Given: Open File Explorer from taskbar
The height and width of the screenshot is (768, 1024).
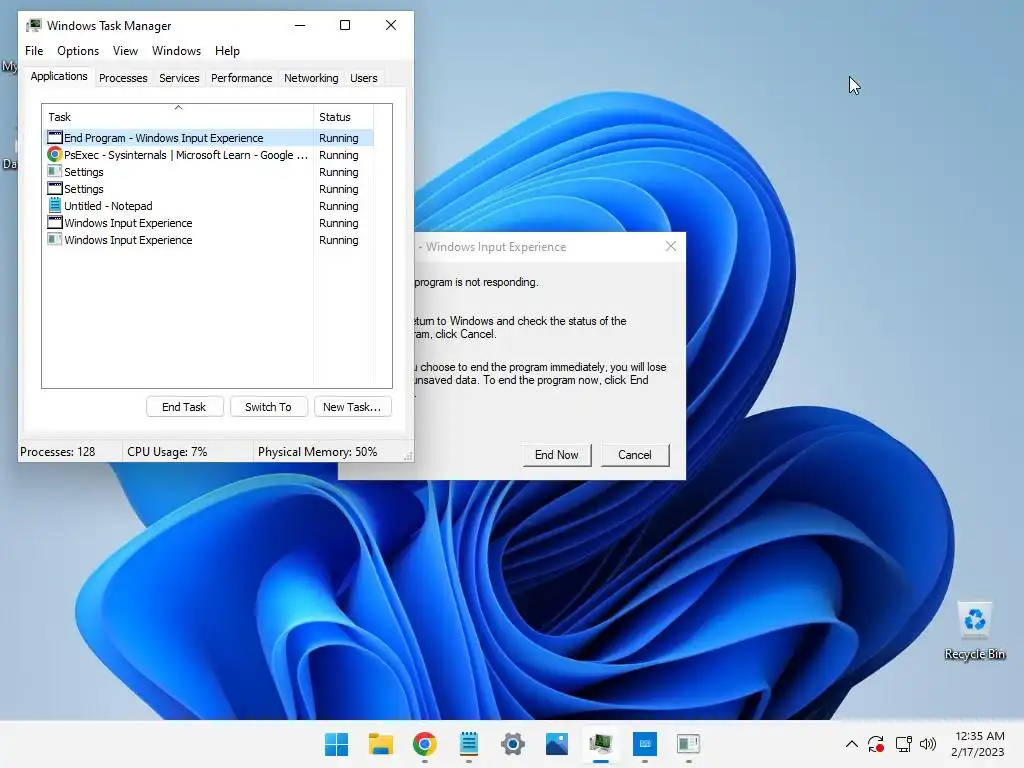Looking at the screenshot, I should coord(381,744).
